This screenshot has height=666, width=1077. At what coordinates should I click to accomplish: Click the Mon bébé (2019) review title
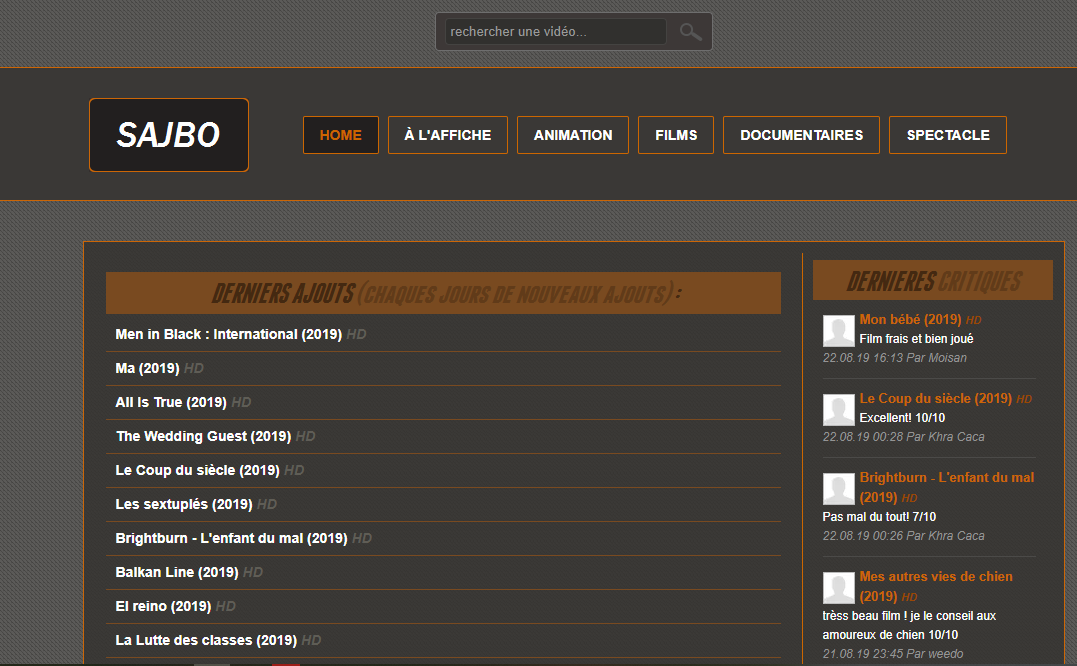(910, 319)
